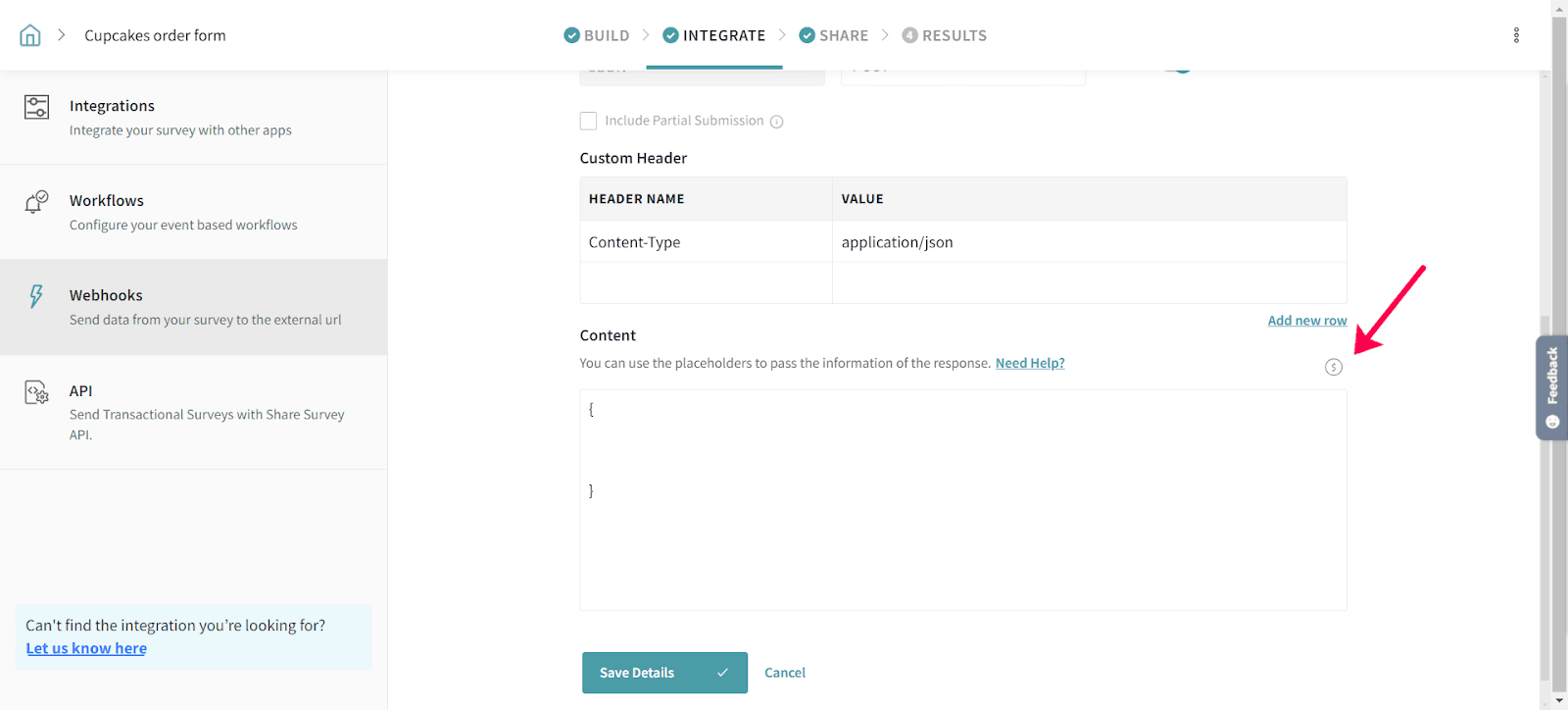The width and height of the screenshot is (1568, 710).
Task: Go to the home icon
Action: tap(30, 35)
